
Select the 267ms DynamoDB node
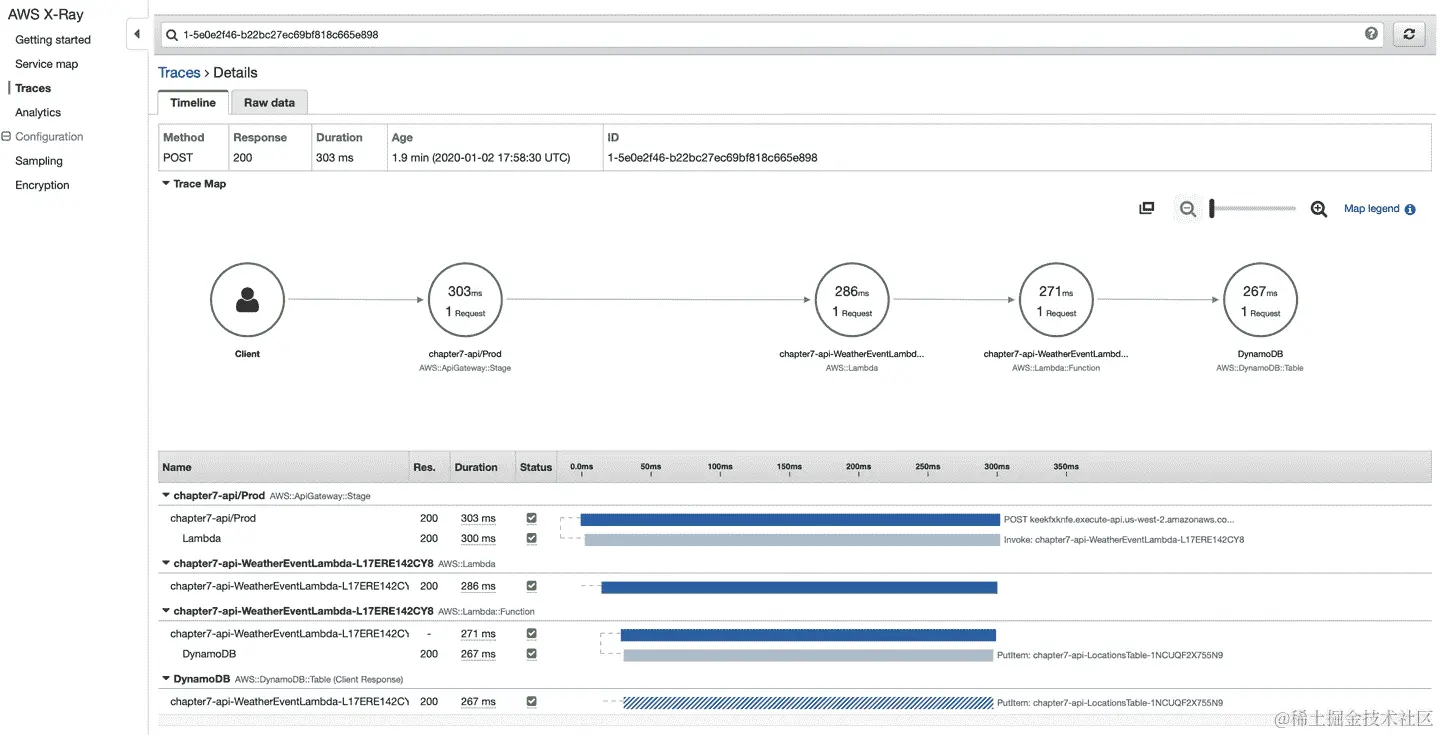tap(1260, 300)
